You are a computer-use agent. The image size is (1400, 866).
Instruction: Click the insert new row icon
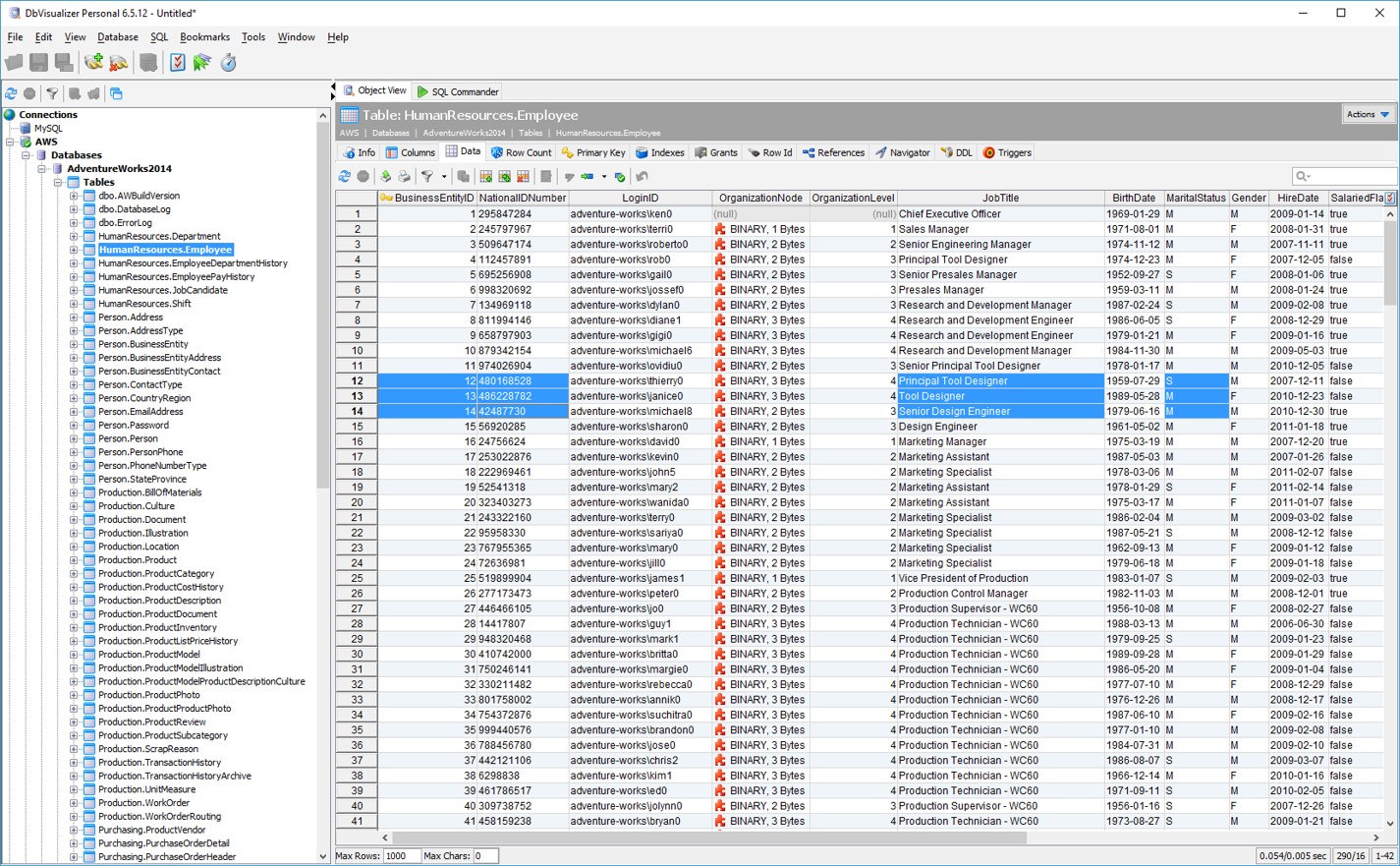coord(485,177)
